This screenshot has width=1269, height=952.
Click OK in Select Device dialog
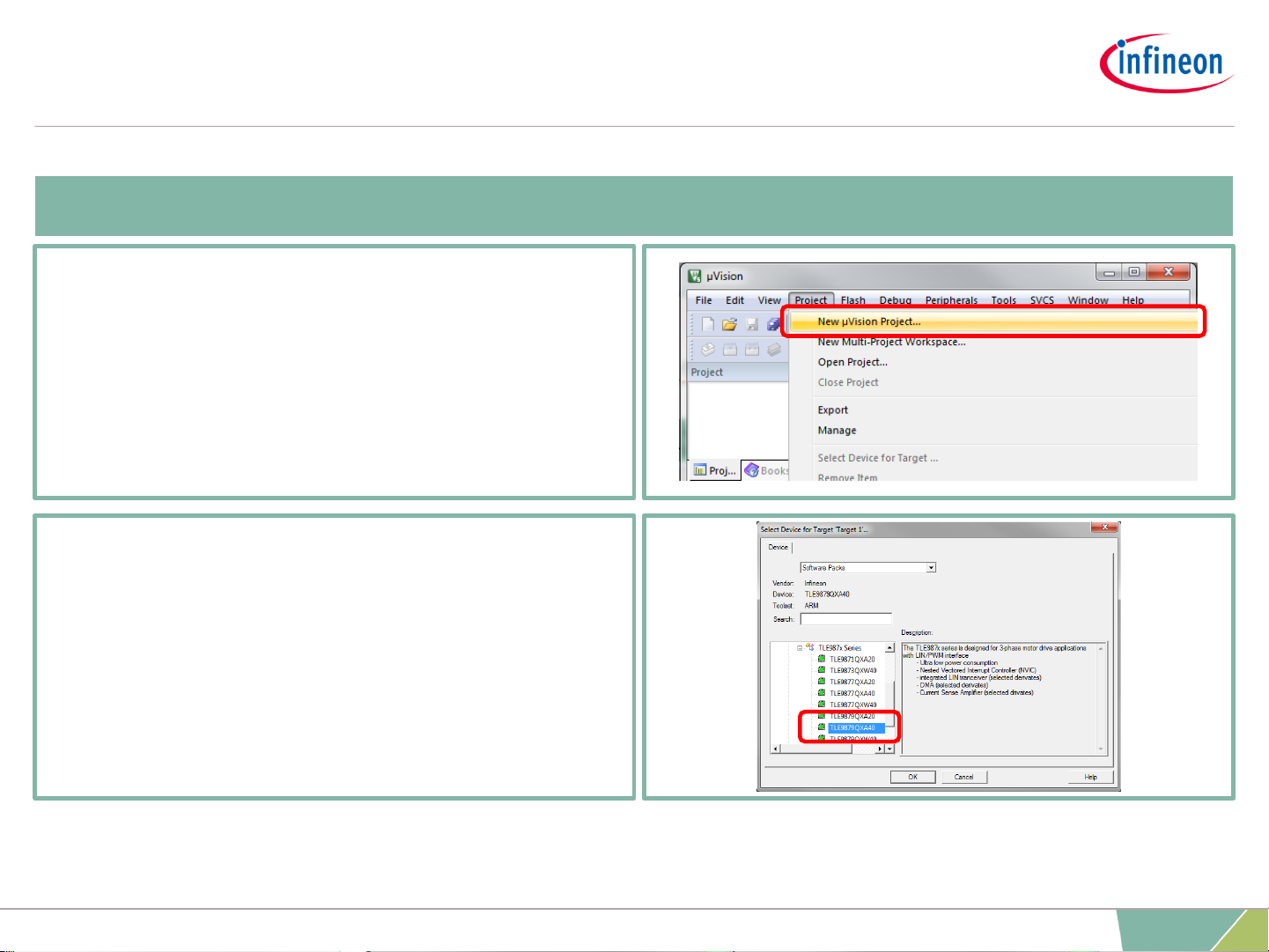tap(912, 777)
